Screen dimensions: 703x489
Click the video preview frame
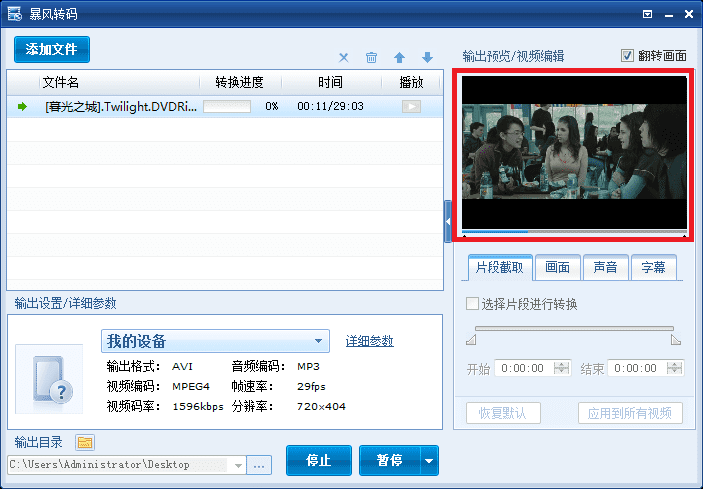(x=574, y=152)
